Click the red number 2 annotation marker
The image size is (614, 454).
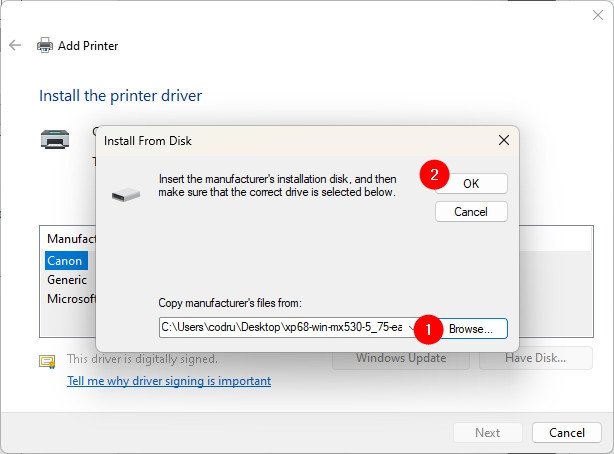pos(432,175)
